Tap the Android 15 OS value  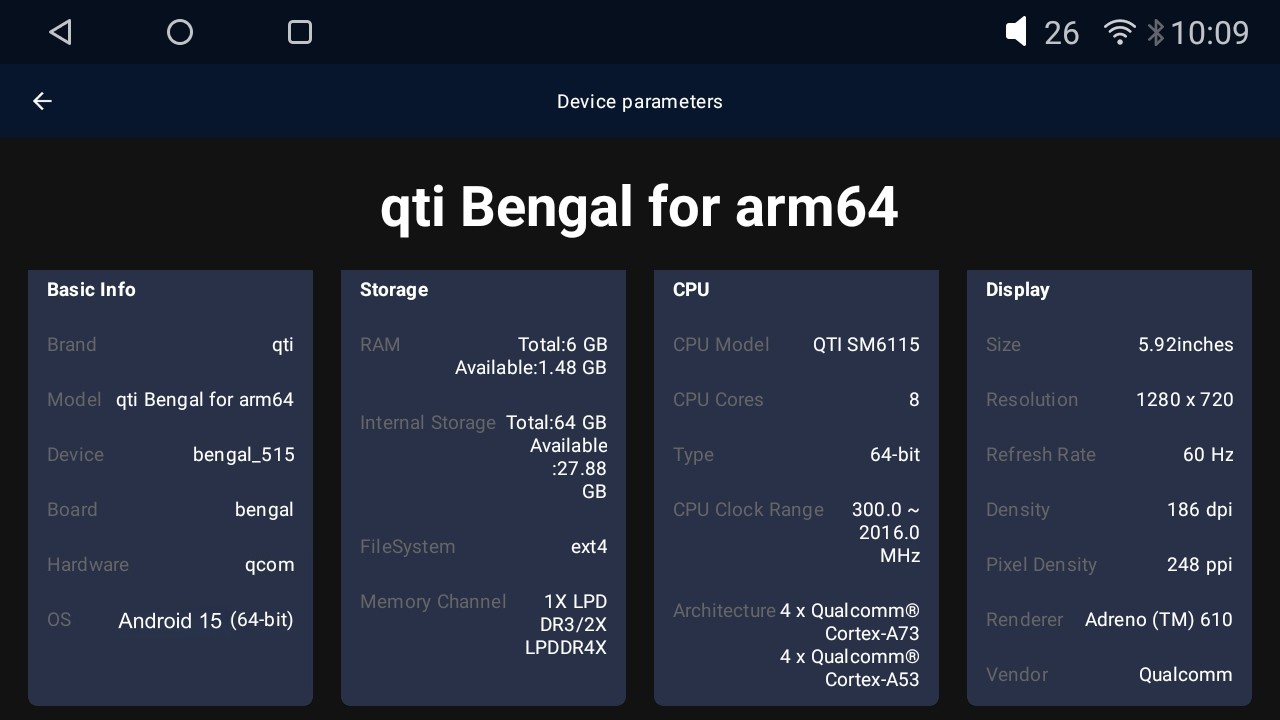tap(170, 621)
